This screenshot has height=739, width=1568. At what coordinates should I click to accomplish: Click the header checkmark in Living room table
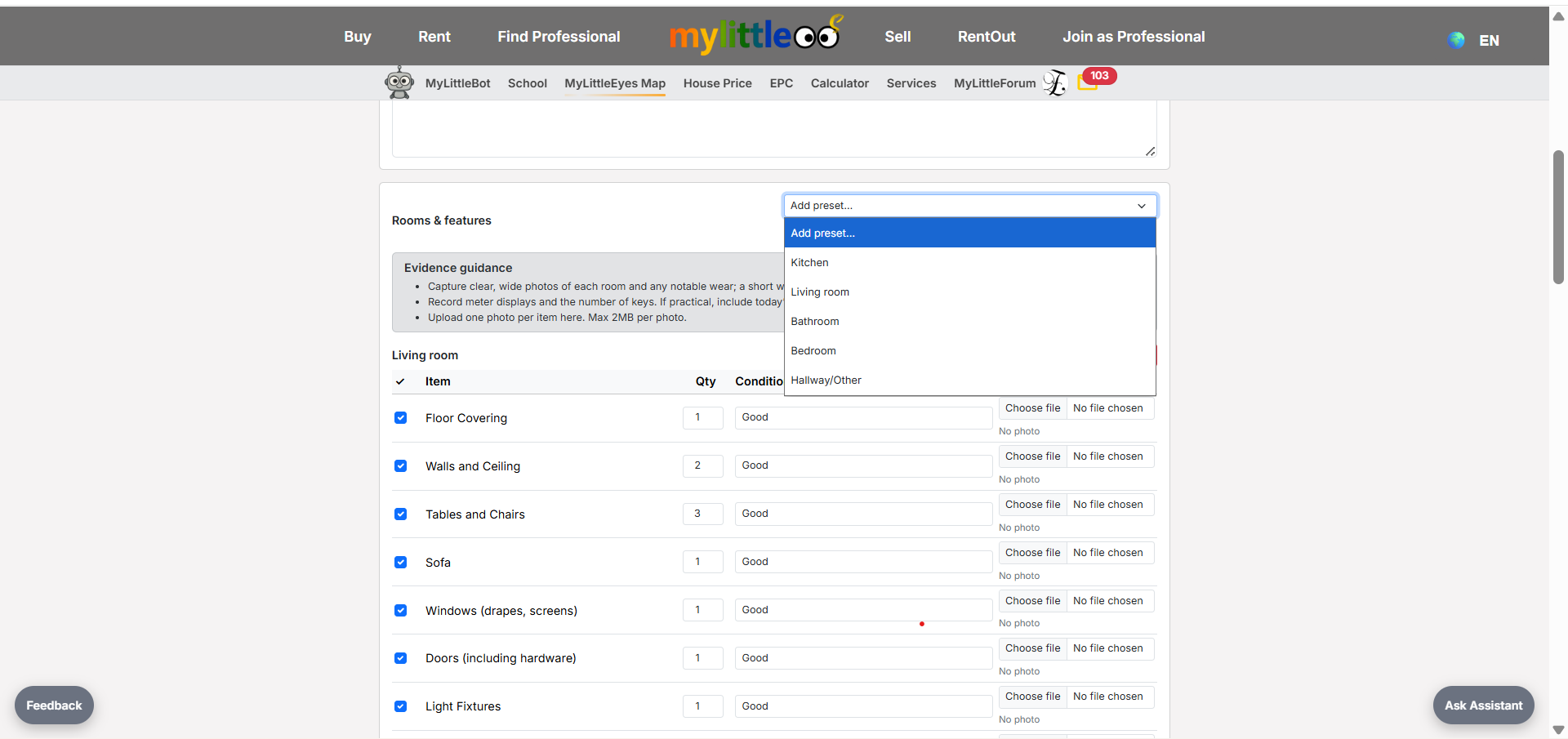[x=400, y=381]
